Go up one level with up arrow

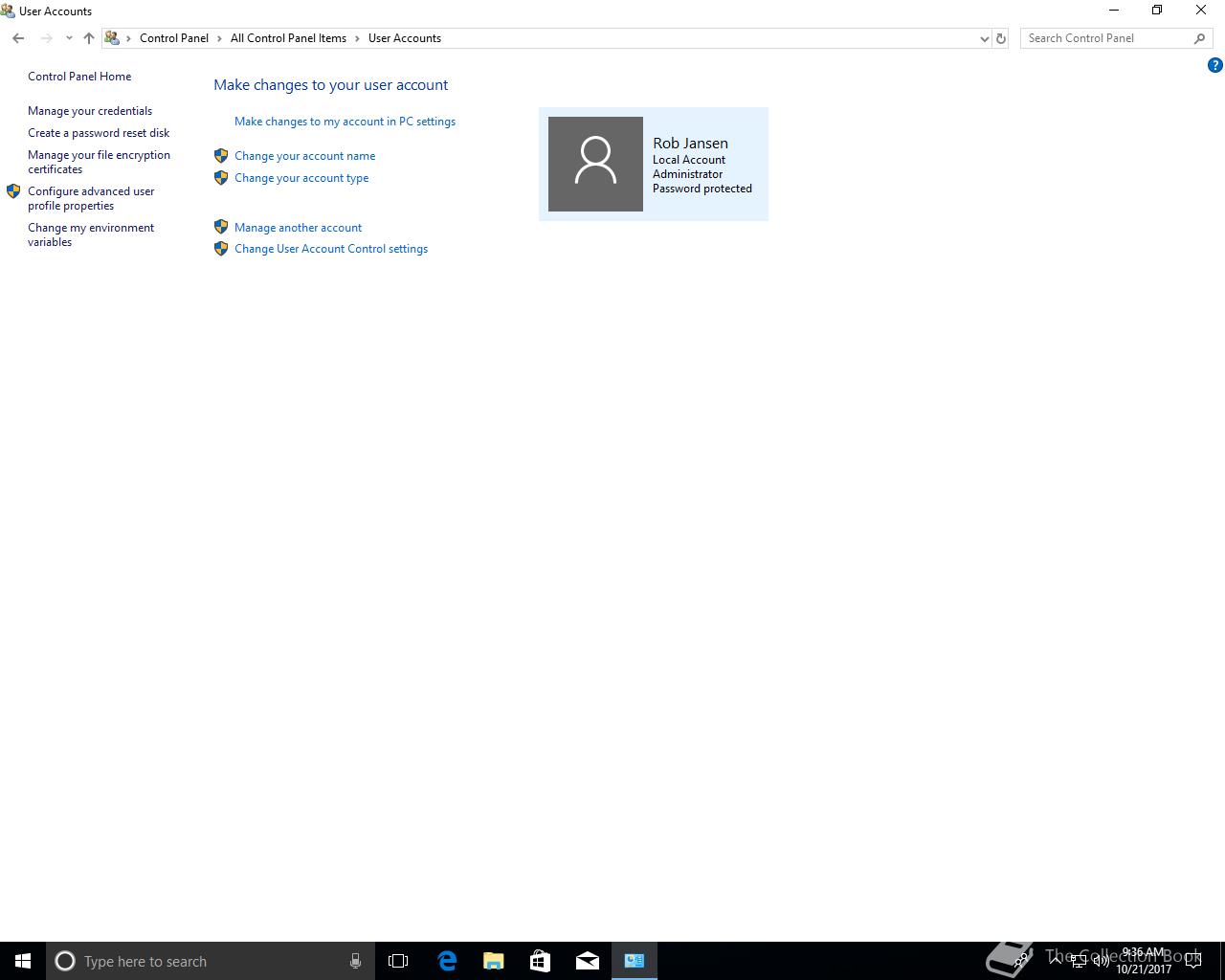pos(89,38)
